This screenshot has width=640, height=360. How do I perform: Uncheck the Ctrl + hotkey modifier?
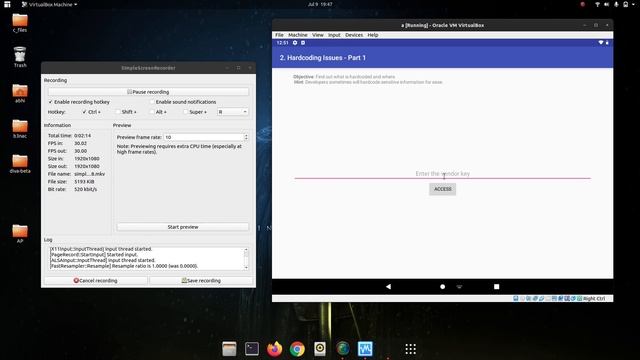84,112
